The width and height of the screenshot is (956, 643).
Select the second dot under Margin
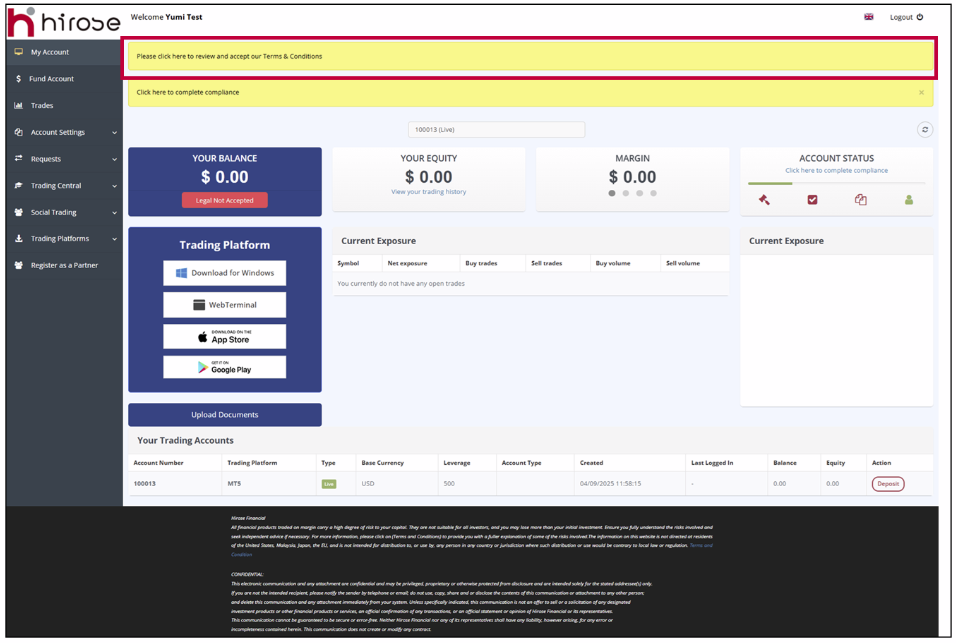[x=626, y=194]
